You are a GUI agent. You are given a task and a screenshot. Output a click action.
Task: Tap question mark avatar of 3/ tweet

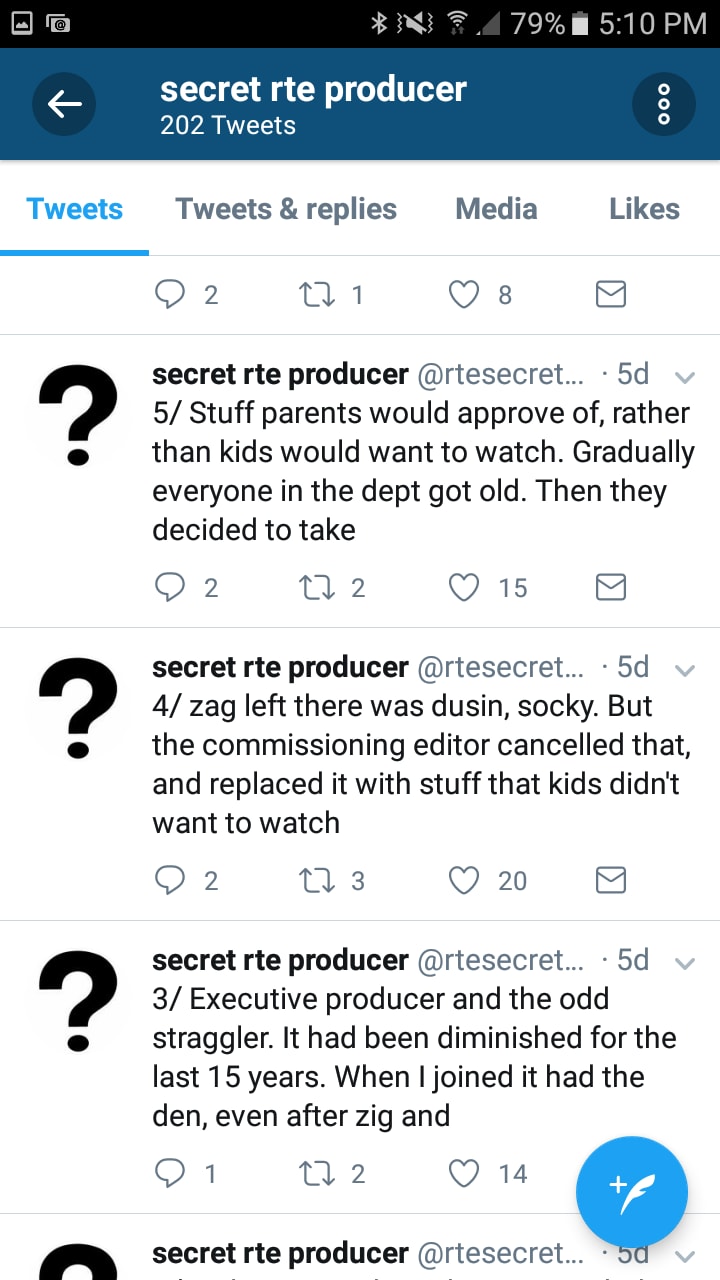(77, 1001)
